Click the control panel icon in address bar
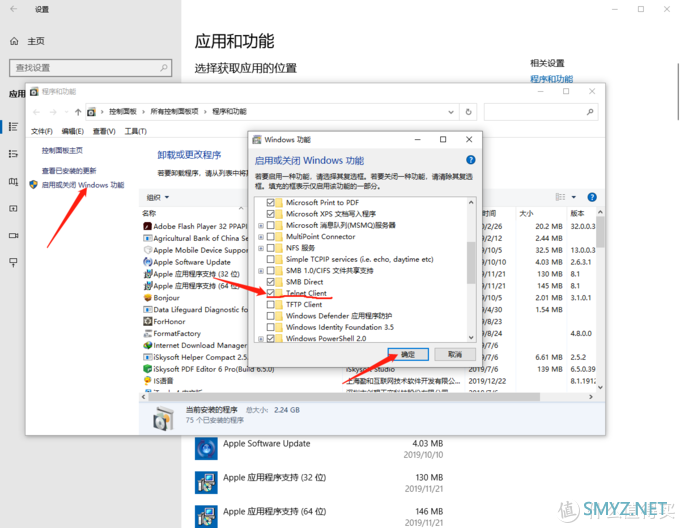This screenshot has height=528, width=680. point(91,112)
